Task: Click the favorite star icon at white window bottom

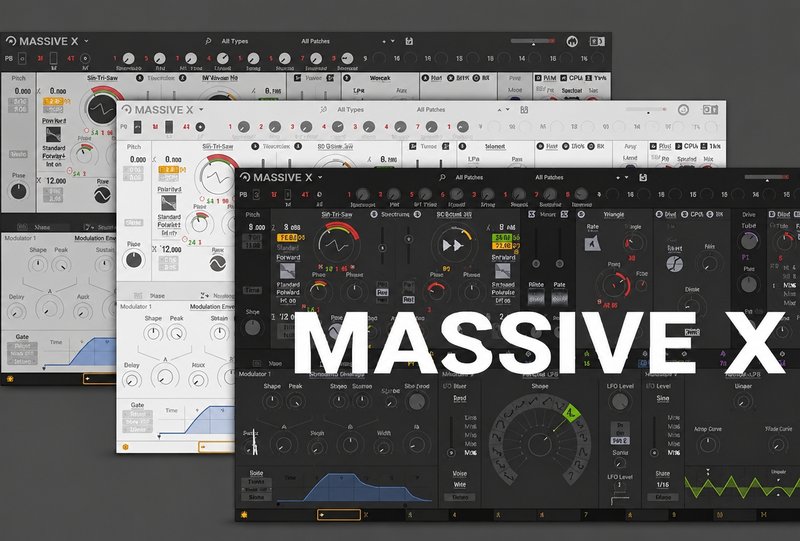Action: point(125,447)
